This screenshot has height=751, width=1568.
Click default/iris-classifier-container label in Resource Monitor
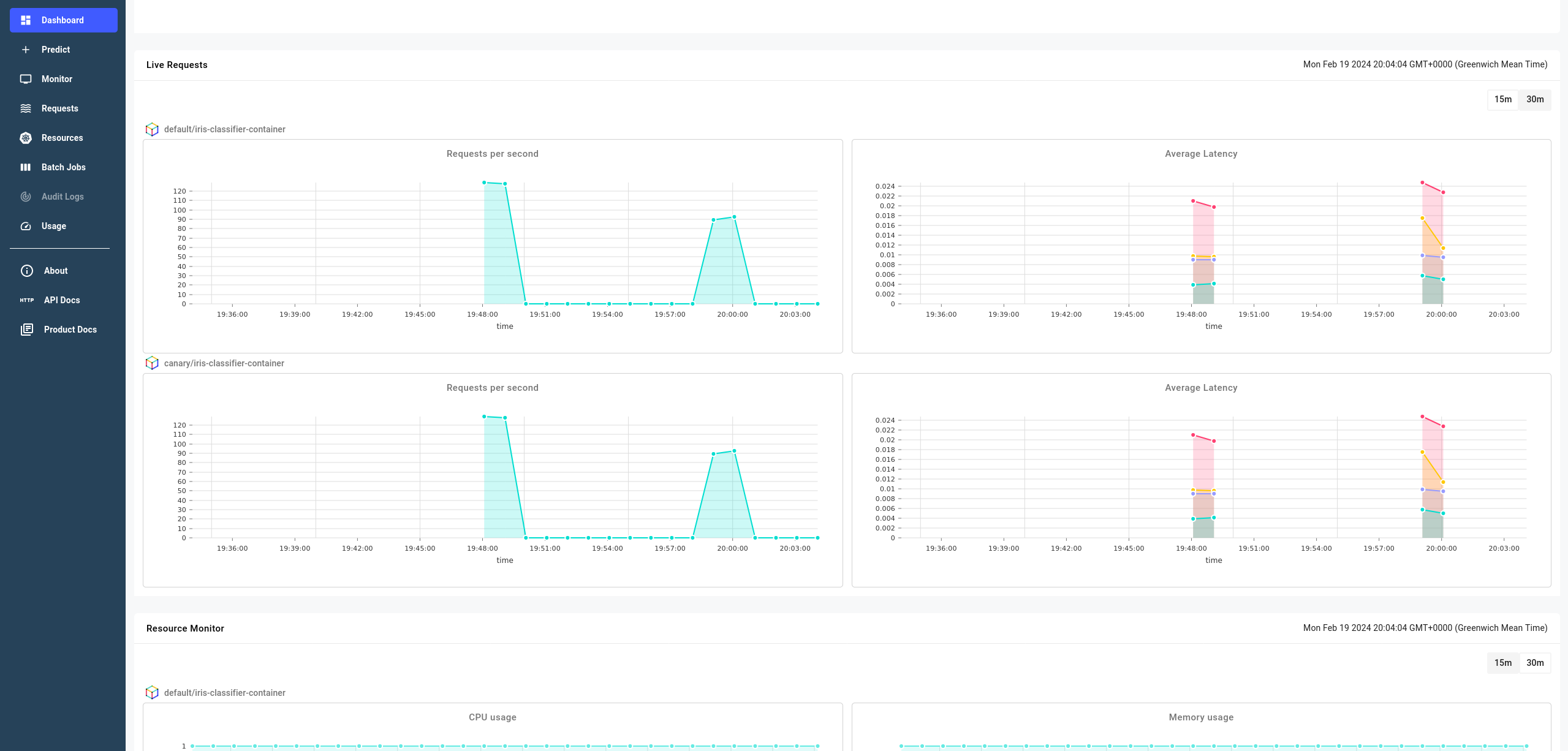point(224,693)
